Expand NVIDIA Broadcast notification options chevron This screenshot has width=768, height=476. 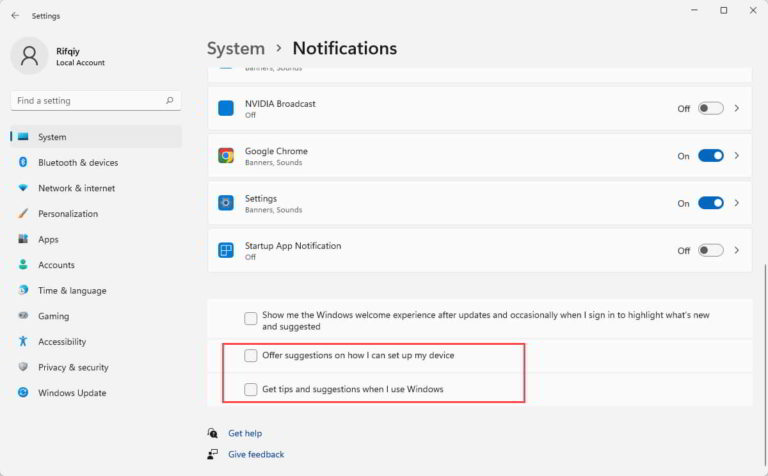pyautogui.click(x=737, y=108)
